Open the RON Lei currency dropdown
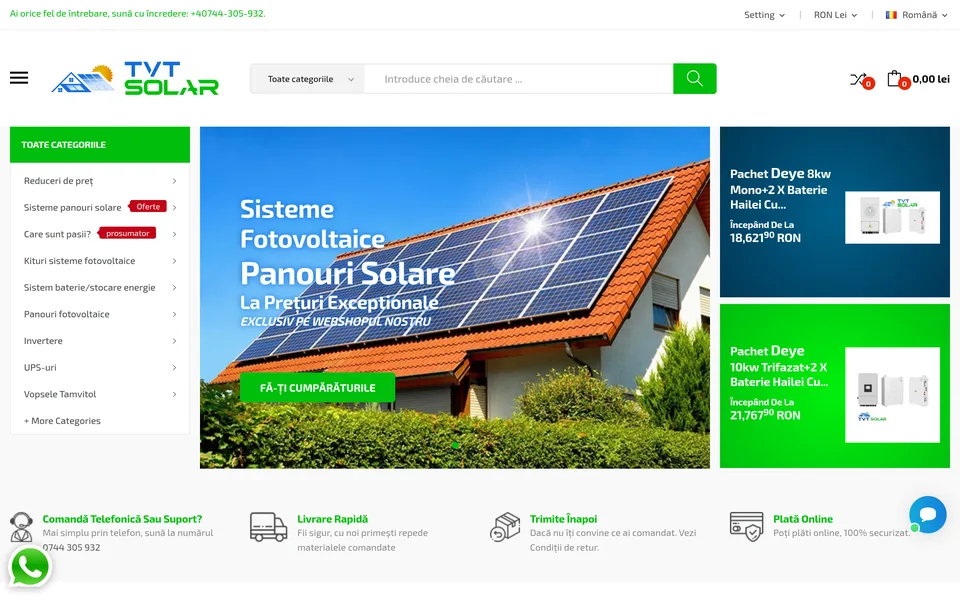Screen dimensions: 960x600 click(x=835, y=15)
